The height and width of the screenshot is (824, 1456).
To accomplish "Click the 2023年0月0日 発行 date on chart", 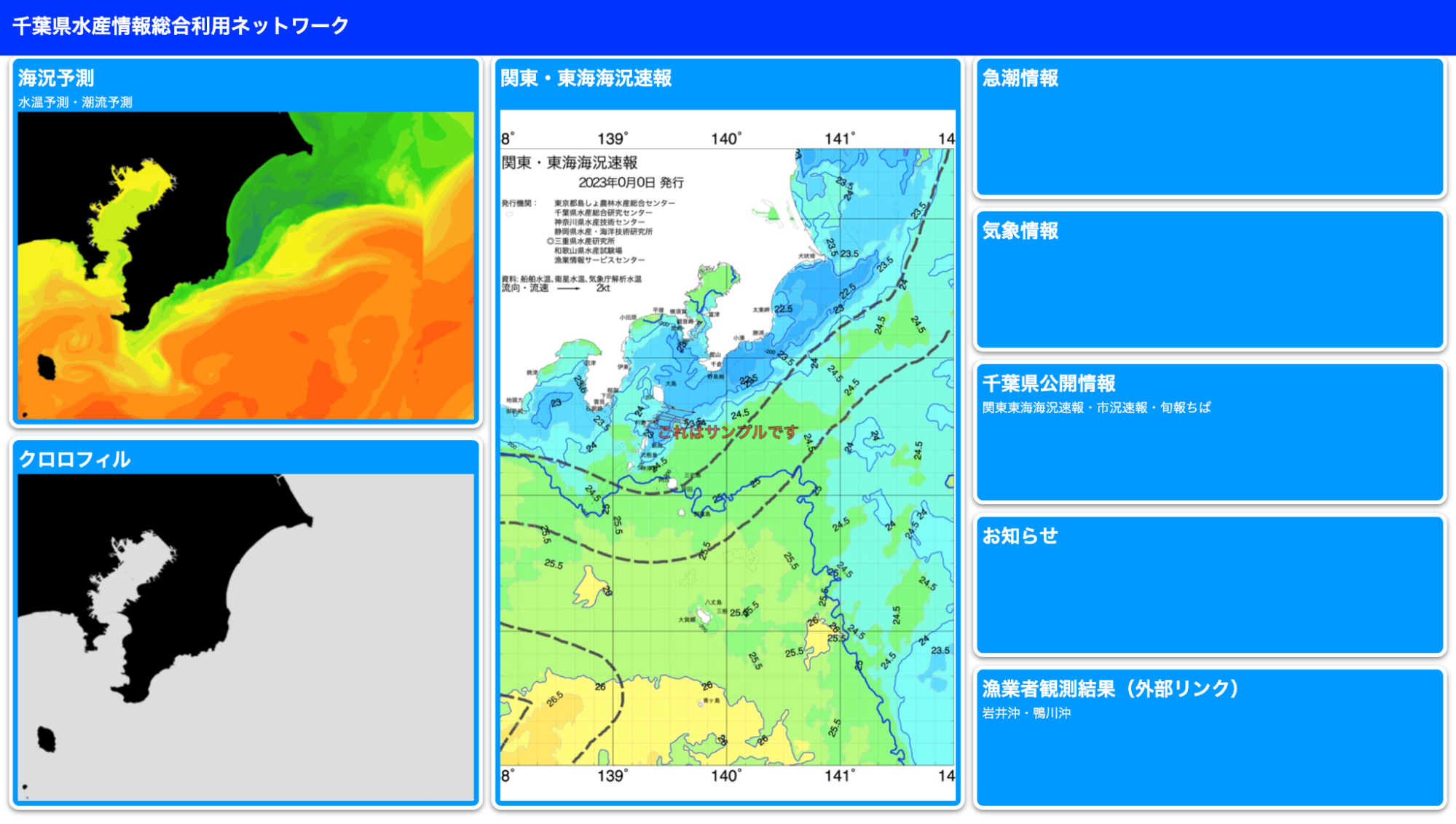I will (631, 182).
